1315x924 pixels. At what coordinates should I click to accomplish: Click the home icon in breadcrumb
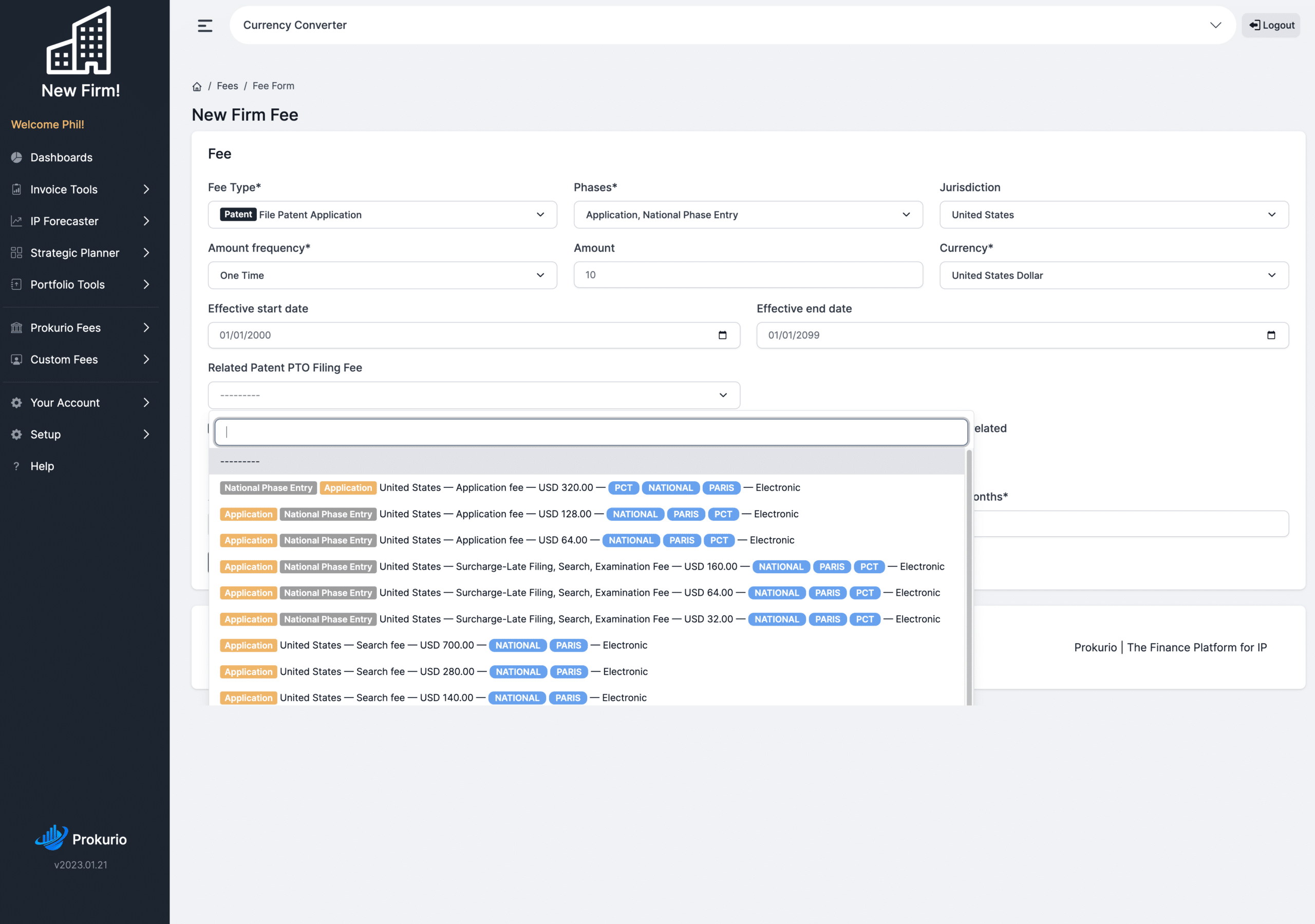click(x=196, y=86)
